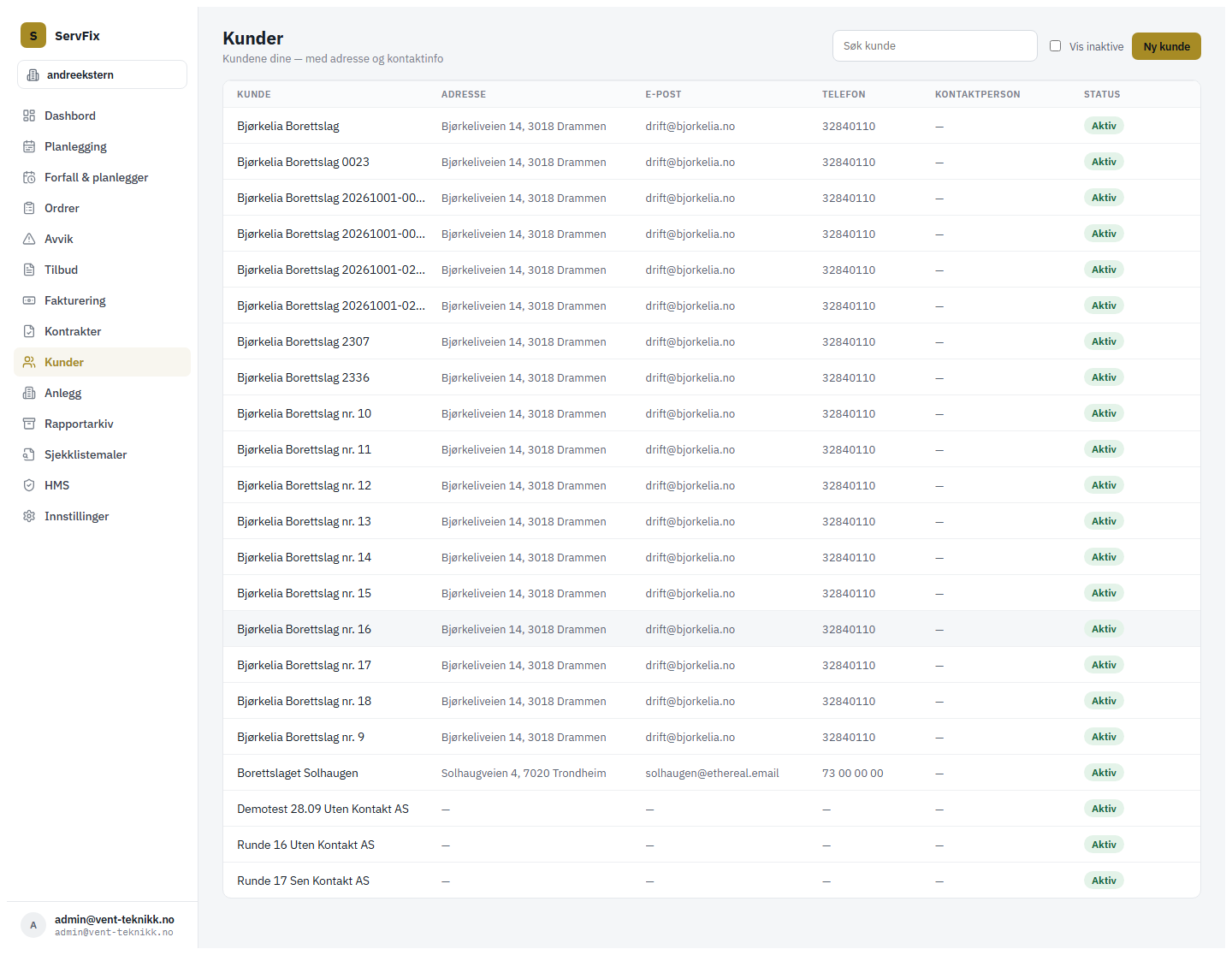The image size is (1232, 955).
Task: Click the Ny kunde button
Action: pos(1166,46)
